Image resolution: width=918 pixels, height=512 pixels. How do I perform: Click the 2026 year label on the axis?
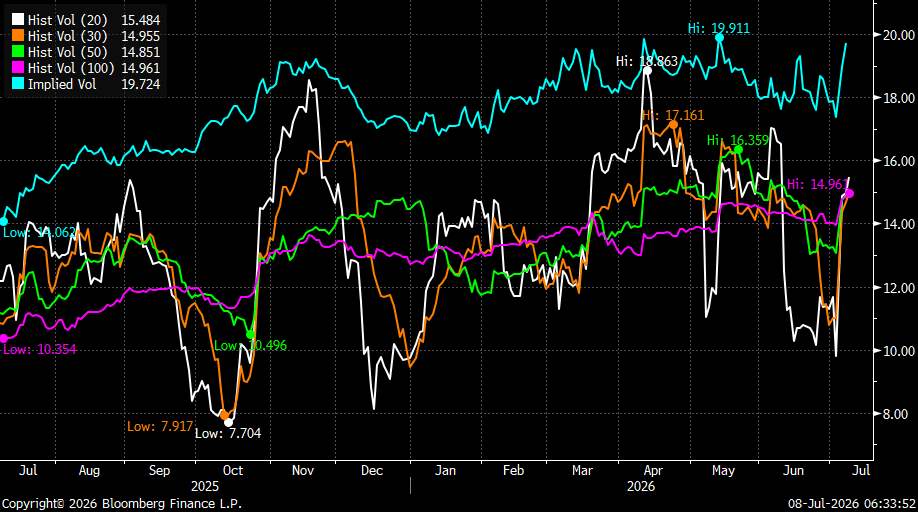pyautogui.click(x=641, y=486)
